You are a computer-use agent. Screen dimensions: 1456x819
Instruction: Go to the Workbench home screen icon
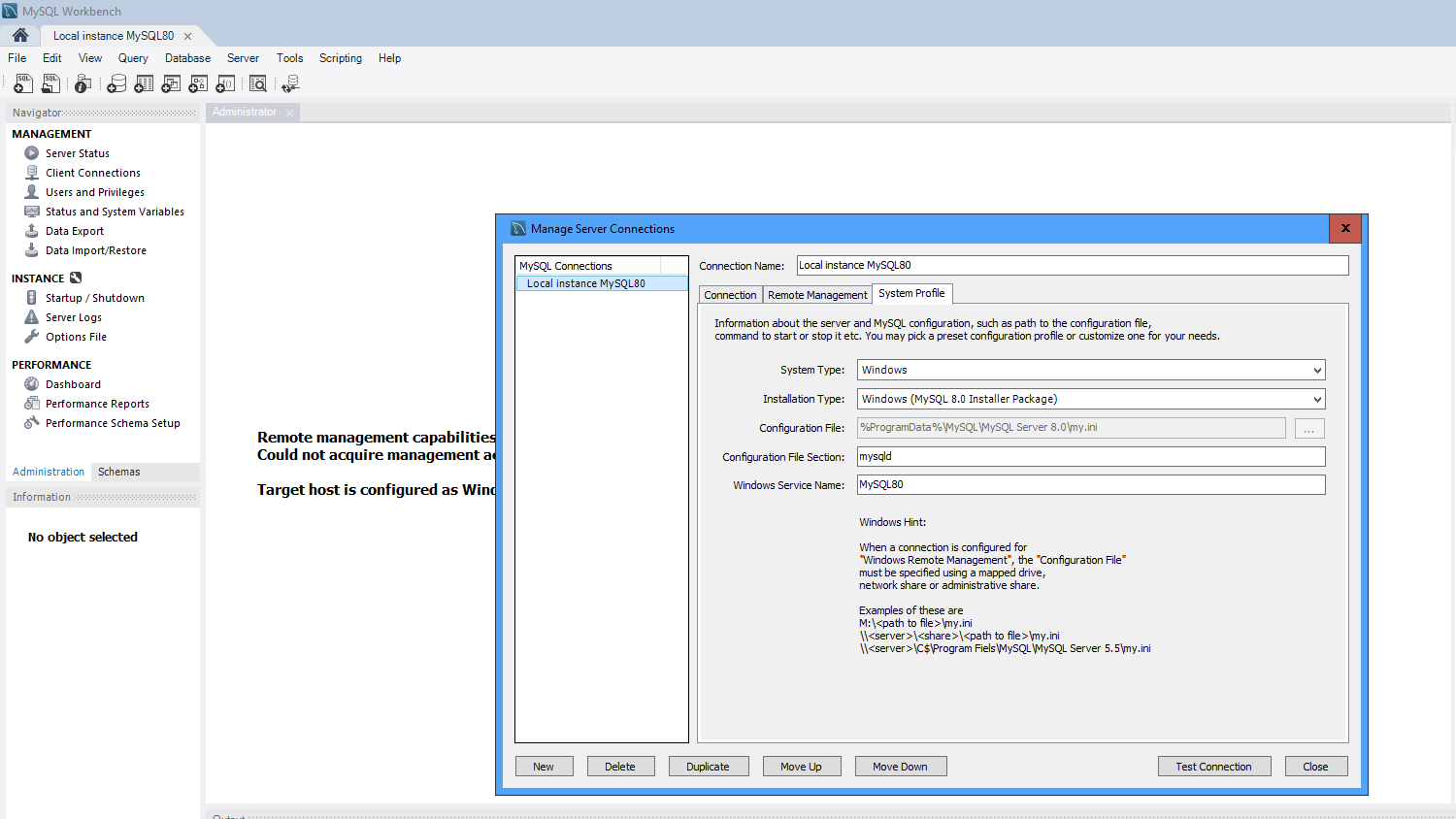tap(20, 35)
